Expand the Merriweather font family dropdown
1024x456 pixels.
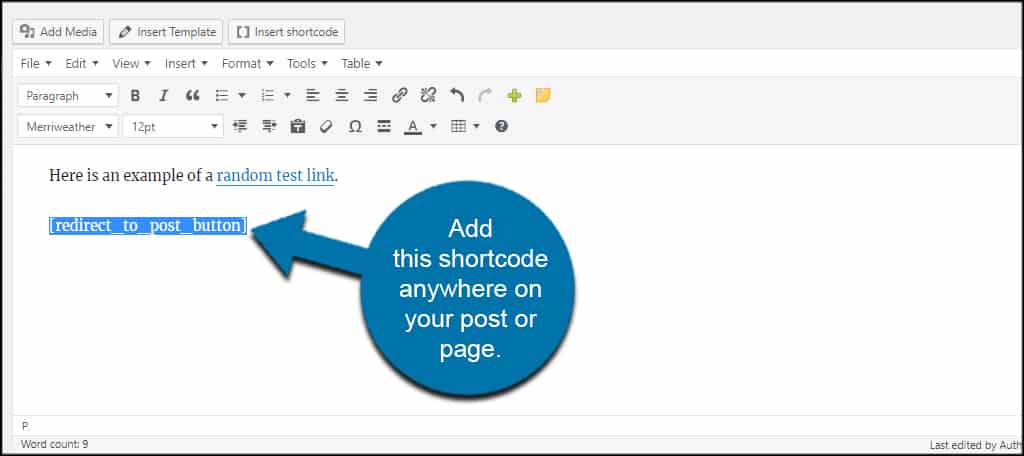68,127
